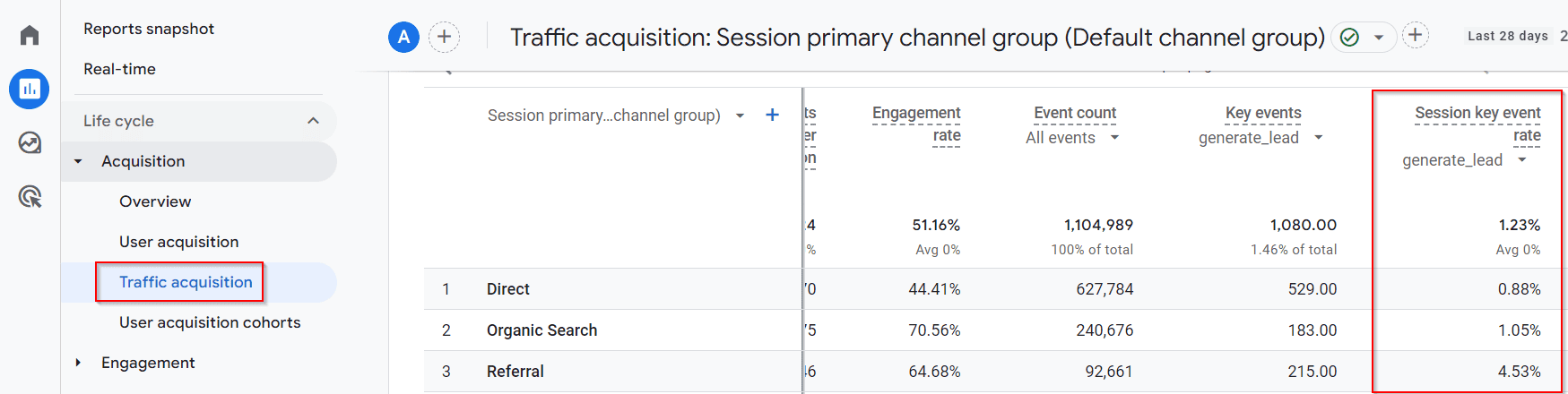
Task: Open the Explore icon in sidebar
Action: pos(30,142)
